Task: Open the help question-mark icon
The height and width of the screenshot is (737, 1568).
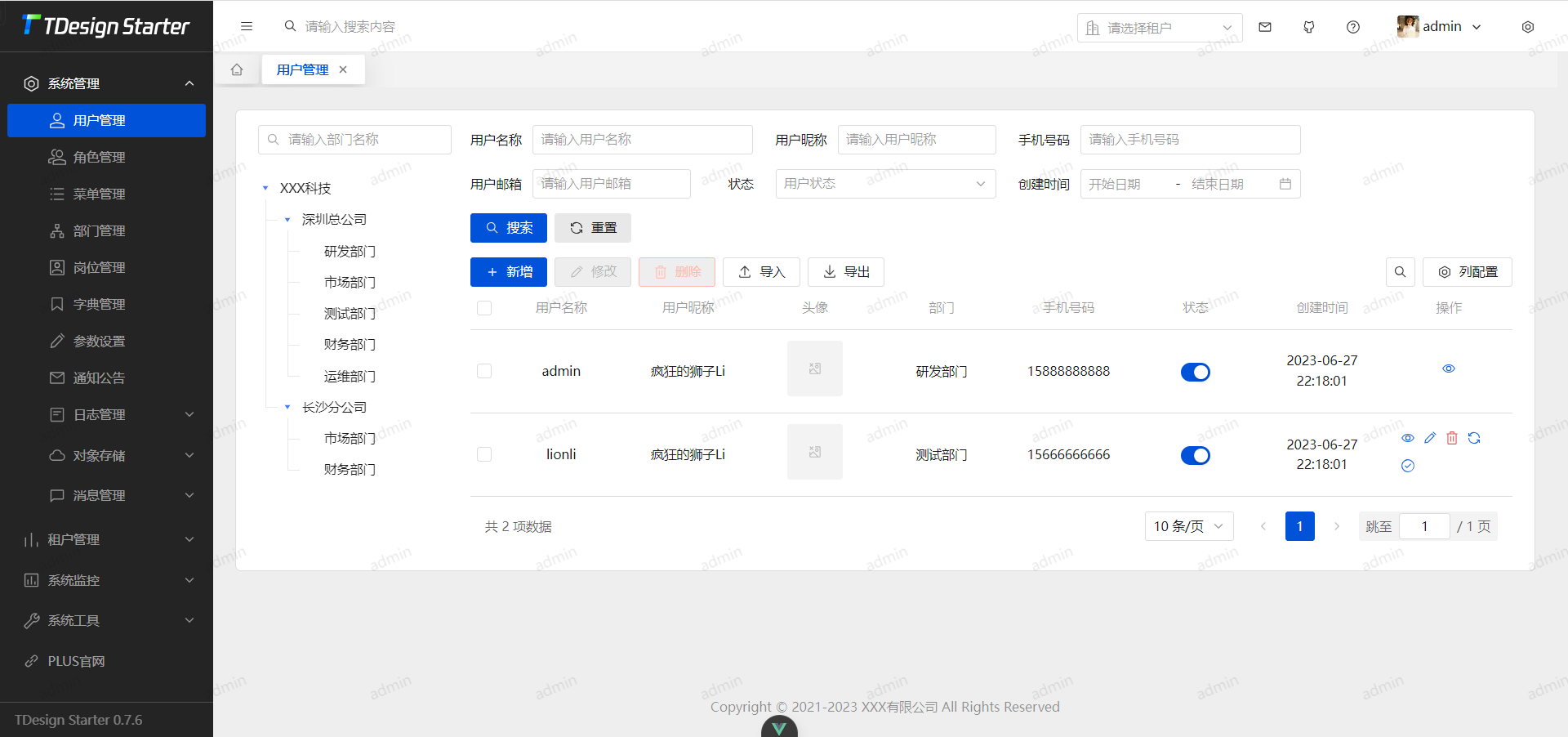Action: tap(1352, 26)
